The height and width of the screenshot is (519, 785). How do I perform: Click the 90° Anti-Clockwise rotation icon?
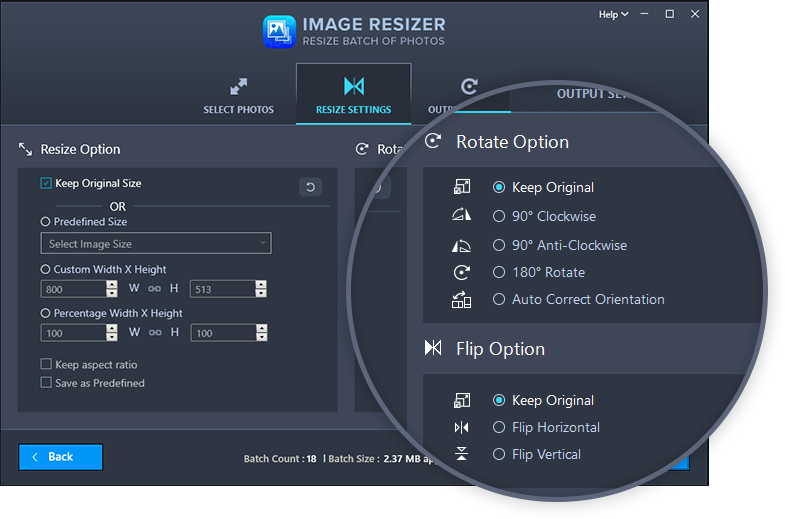point(462,245)
